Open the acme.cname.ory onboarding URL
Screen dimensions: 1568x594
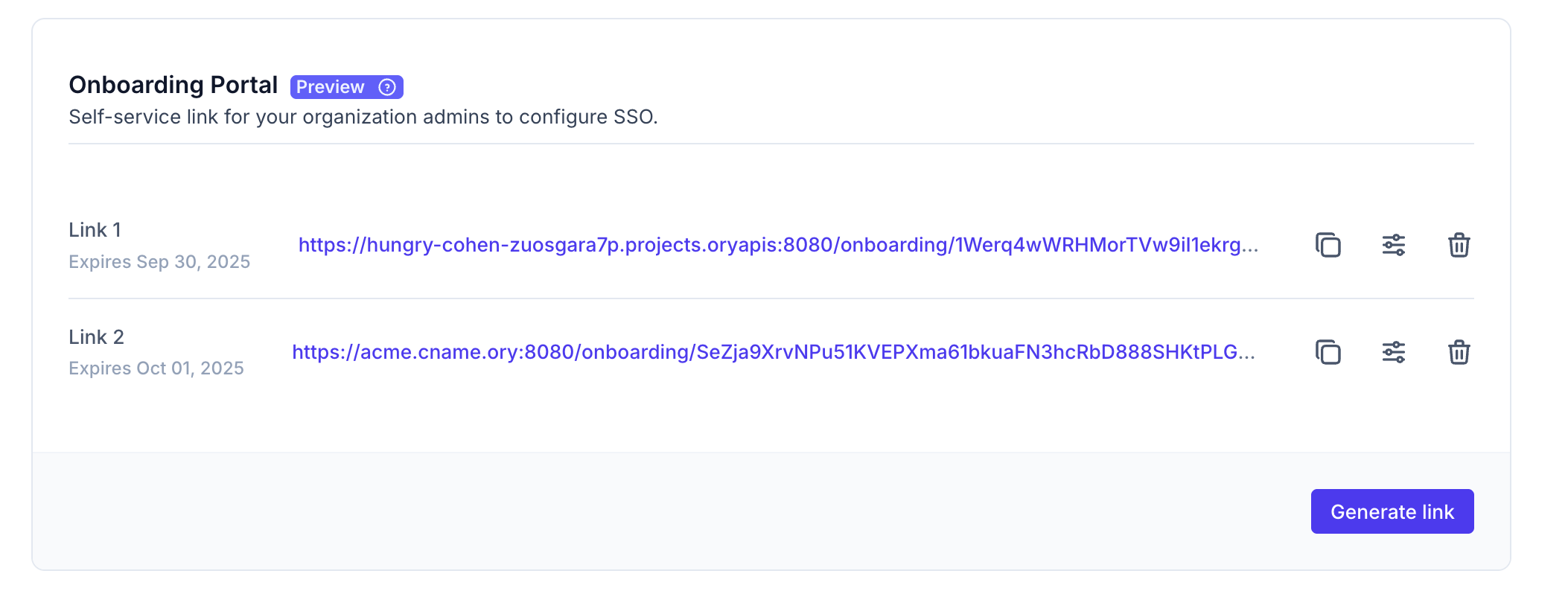coord(773,352)
